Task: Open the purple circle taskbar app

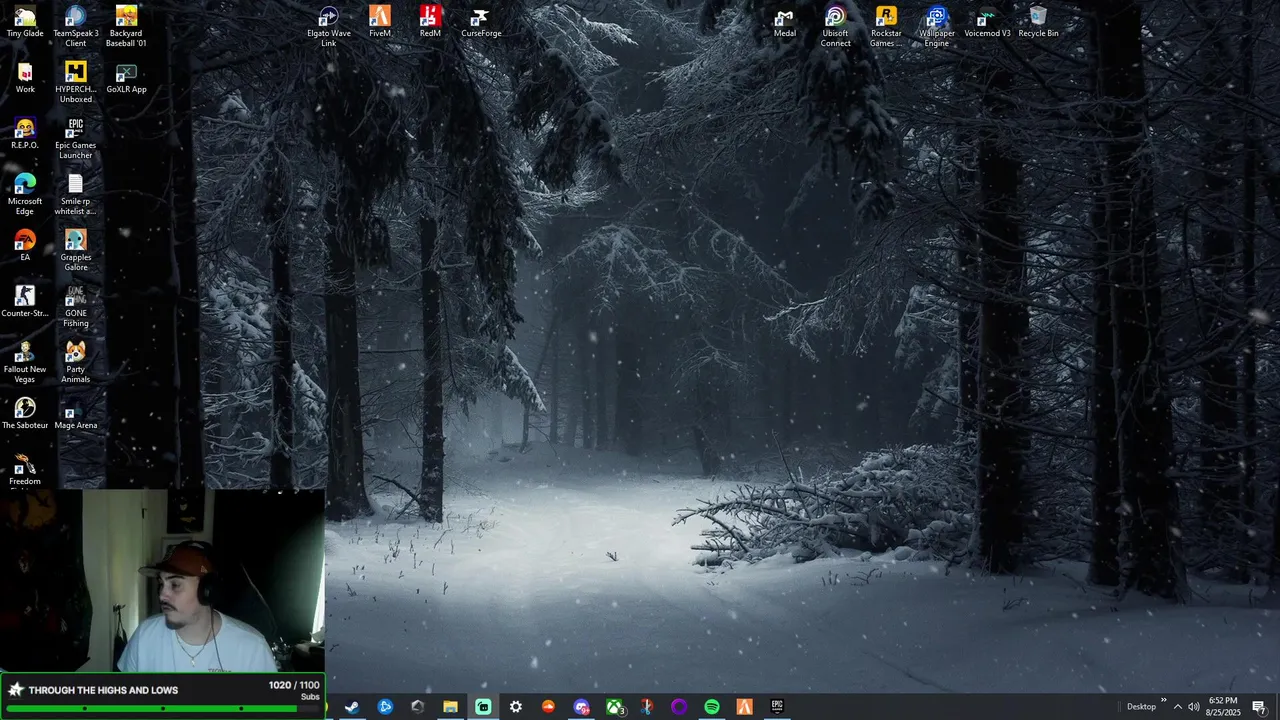Action: (x=679, y=707)
